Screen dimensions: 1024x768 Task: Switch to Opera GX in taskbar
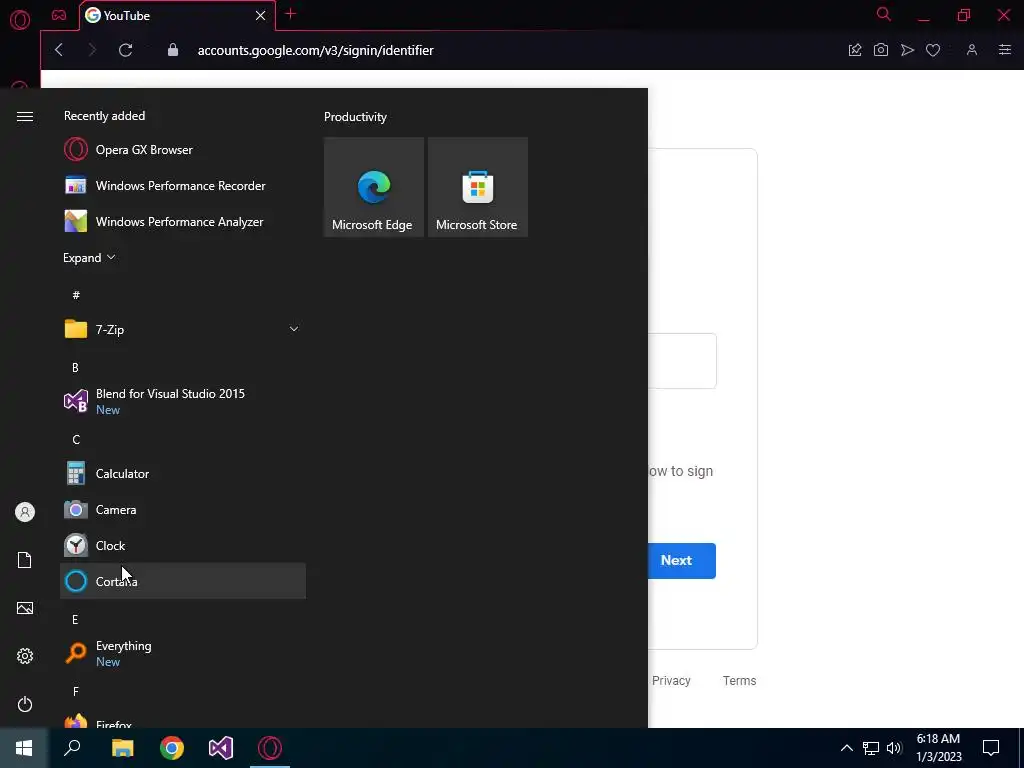[x=270, y=748]
